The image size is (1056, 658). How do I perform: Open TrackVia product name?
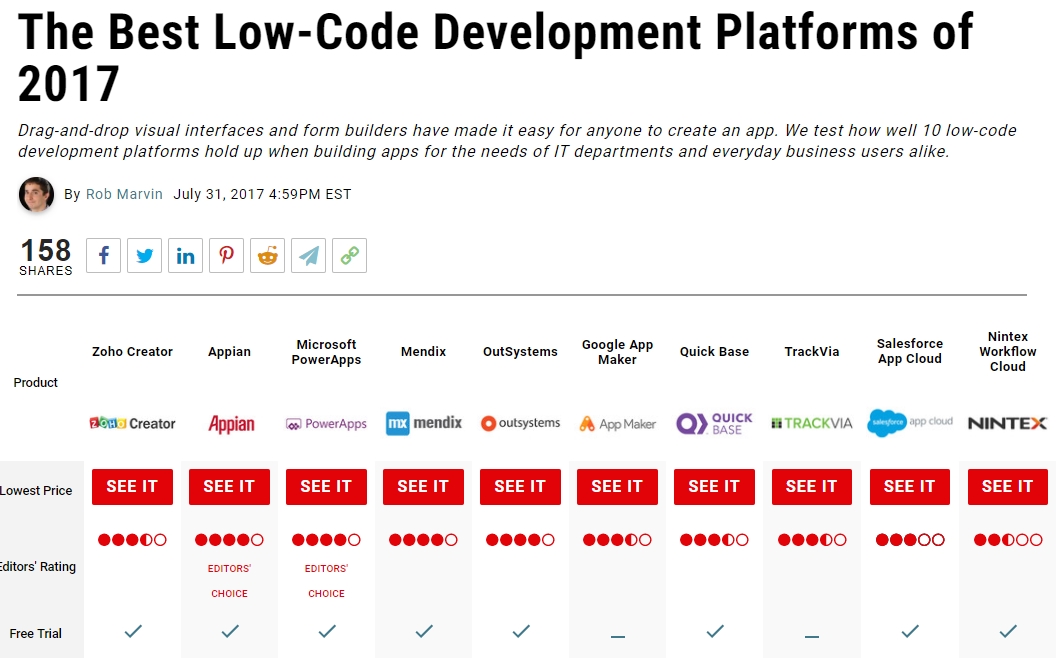(812, 352)
